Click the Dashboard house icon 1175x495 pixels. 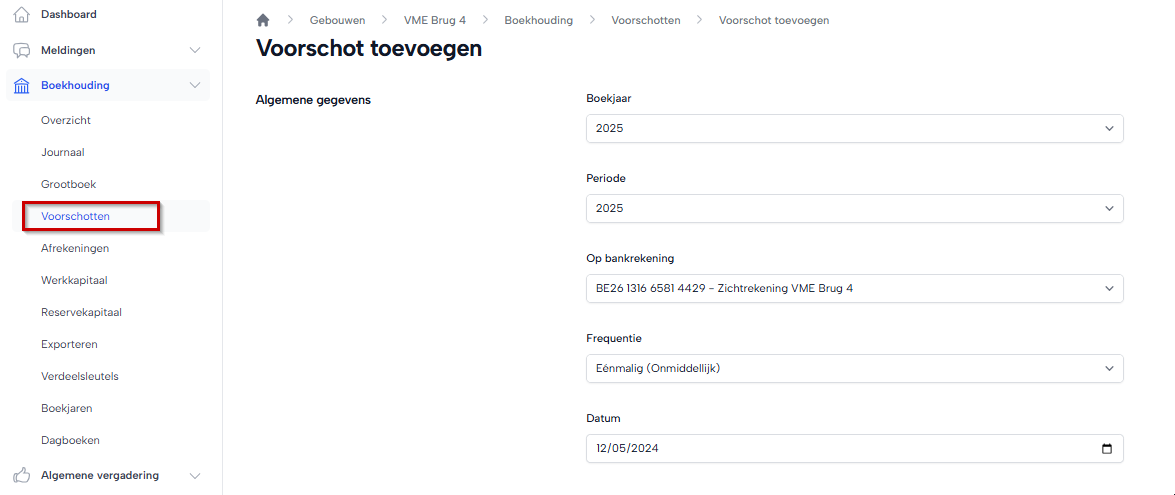pos(21,14)
